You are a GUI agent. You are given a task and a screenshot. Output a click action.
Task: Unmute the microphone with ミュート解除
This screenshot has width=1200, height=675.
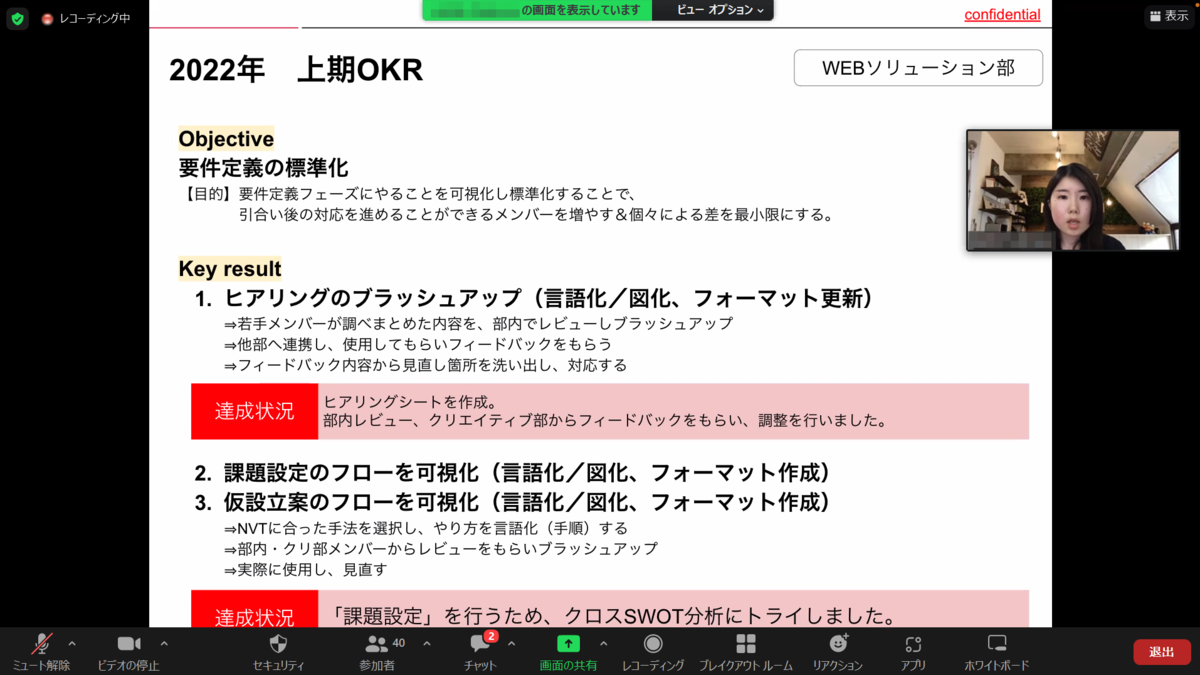[x=41, y=652]
